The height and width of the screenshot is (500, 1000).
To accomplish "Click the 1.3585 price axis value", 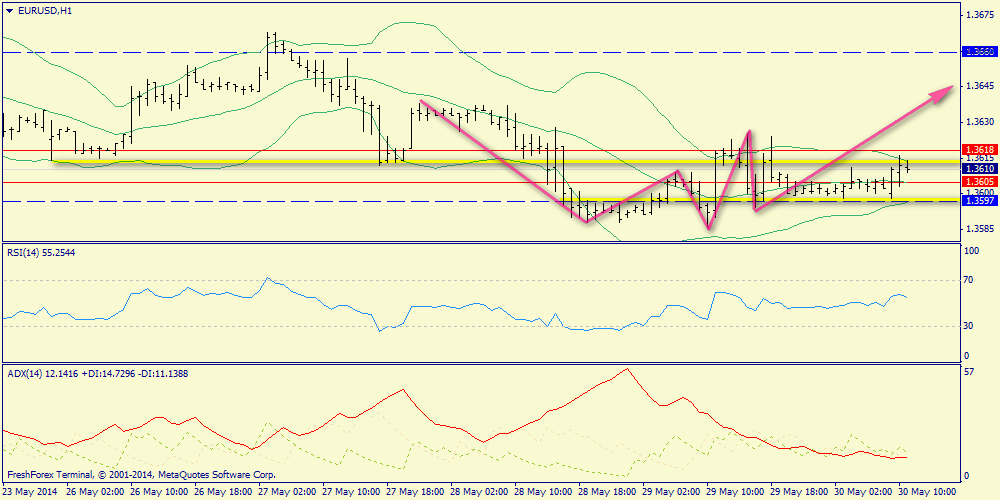I will 980,228.
